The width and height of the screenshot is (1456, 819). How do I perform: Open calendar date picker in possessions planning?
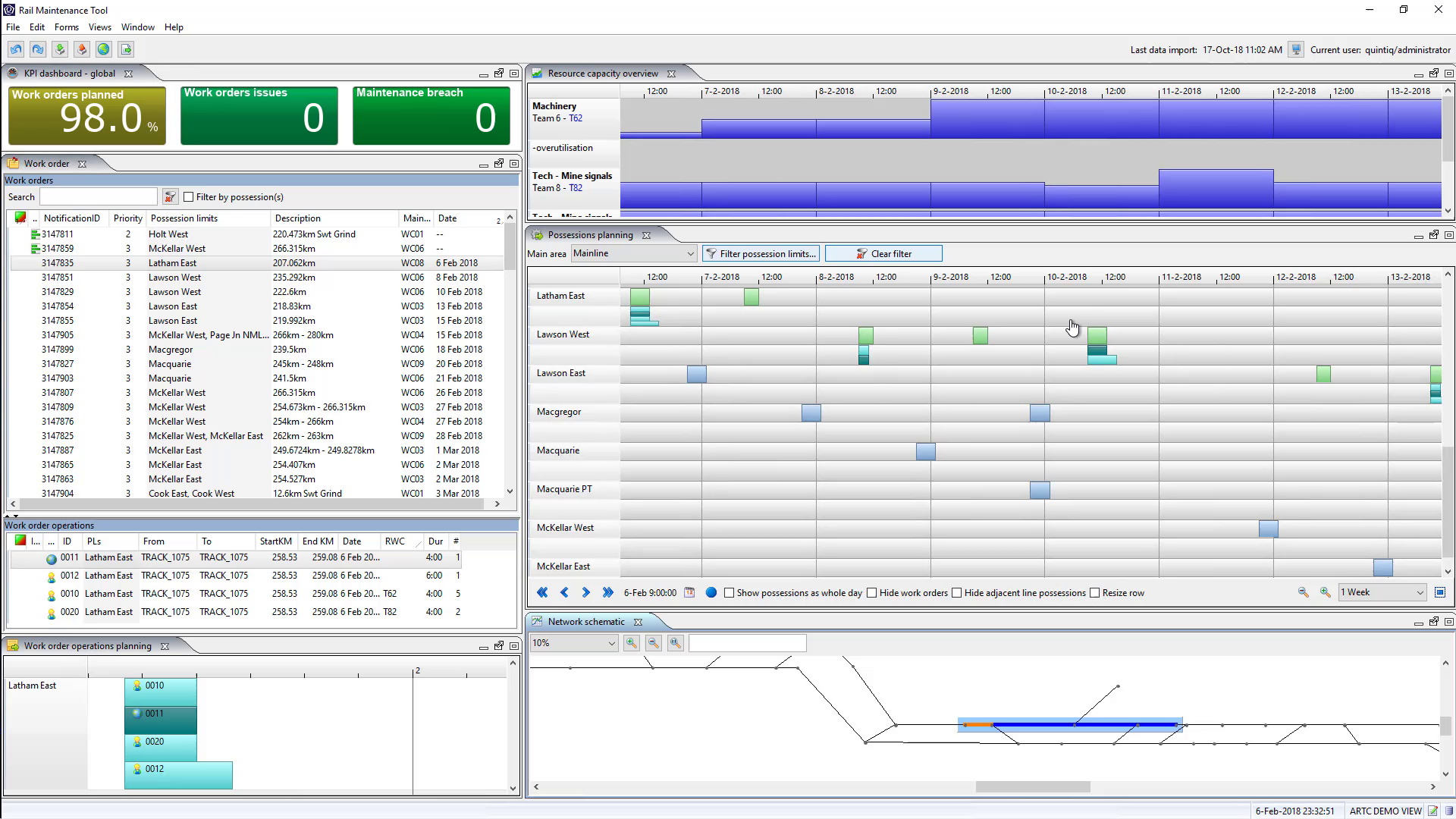(x=689, y=592)
